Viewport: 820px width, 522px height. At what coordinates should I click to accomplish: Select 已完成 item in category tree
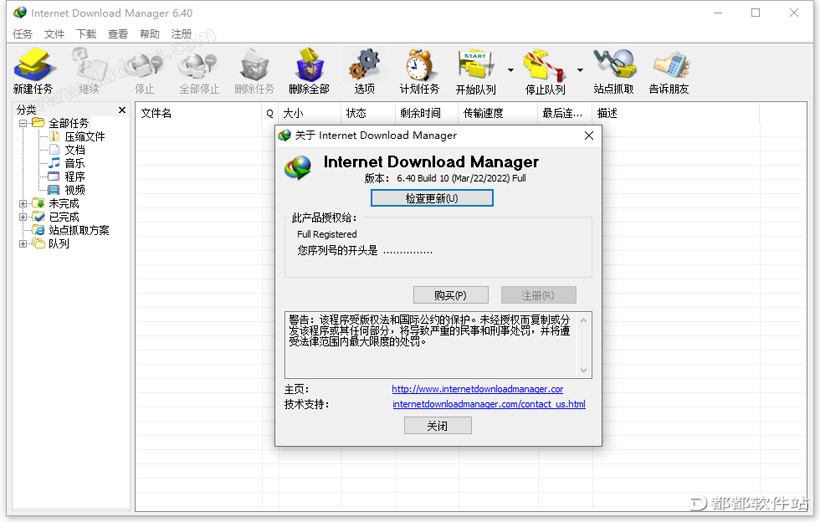point(63,217)
